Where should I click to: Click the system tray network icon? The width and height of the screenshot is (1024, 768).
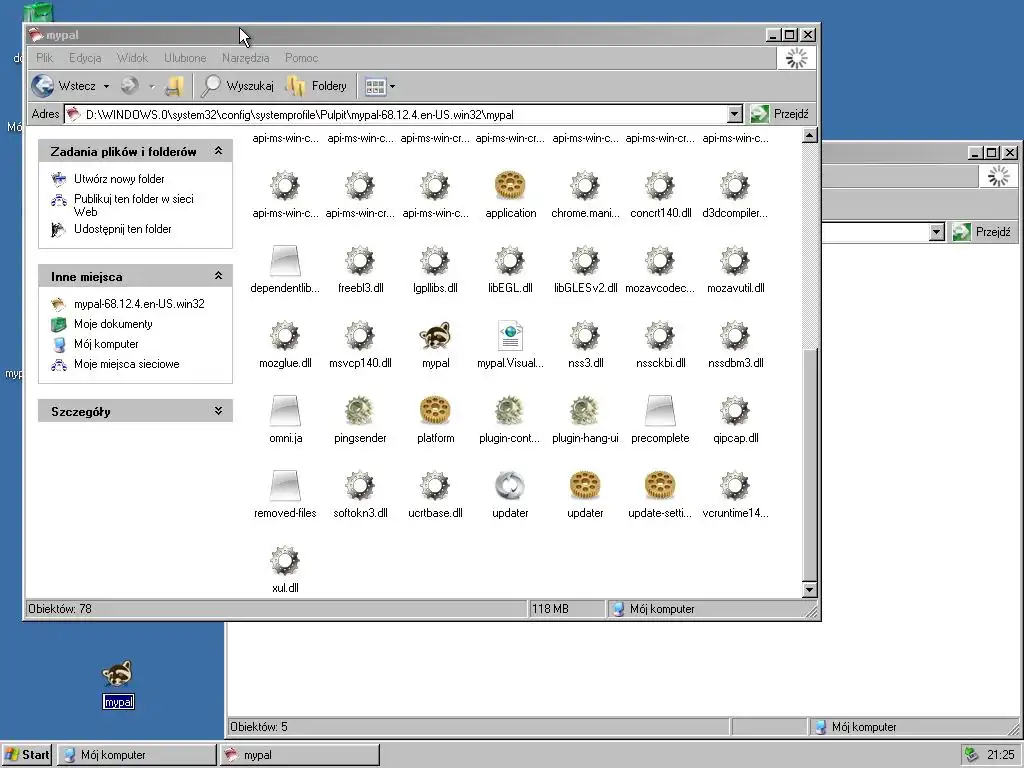(x=972, y=754)
